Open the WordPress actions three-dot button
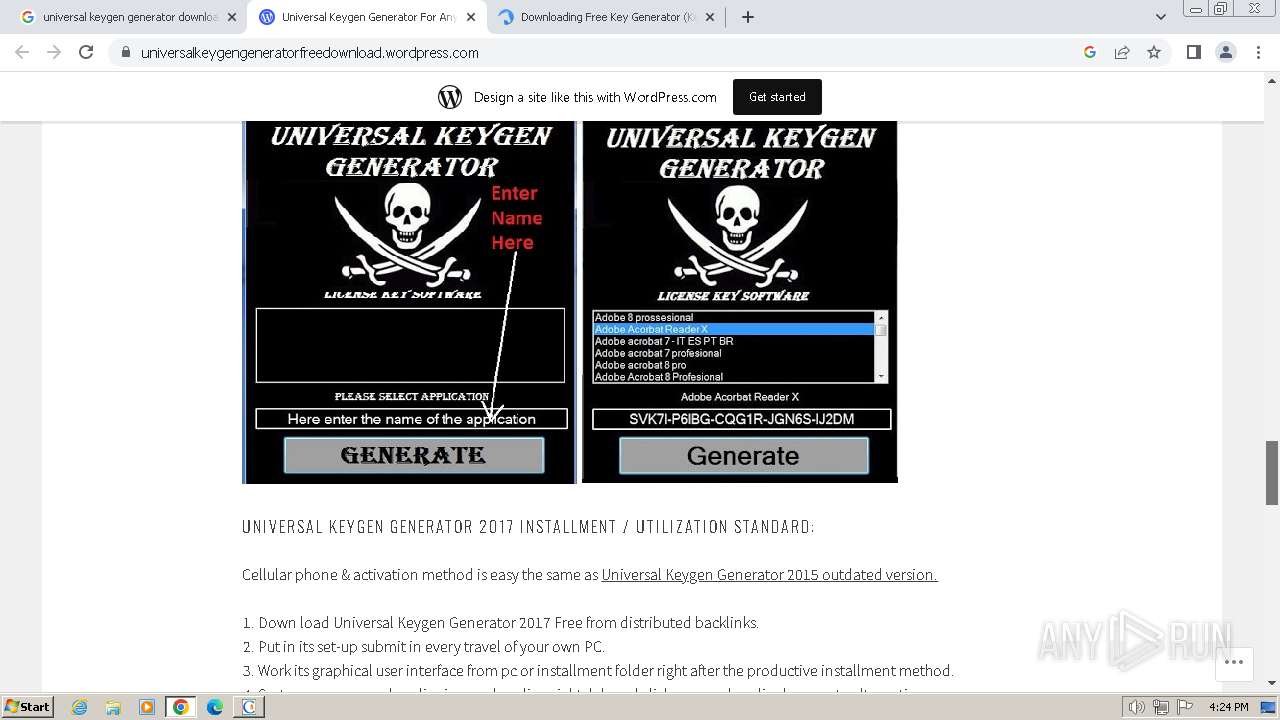 tap(1234, 662)
